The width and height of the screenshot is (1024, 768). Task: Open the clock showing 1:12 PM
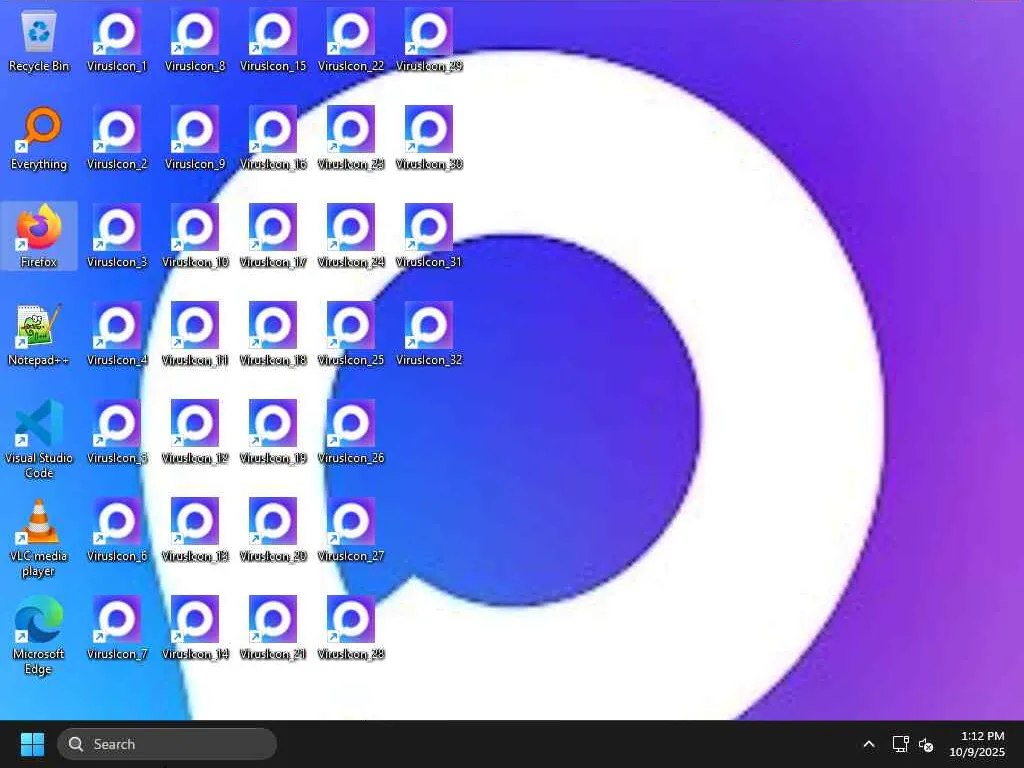[x=977, y=744]
